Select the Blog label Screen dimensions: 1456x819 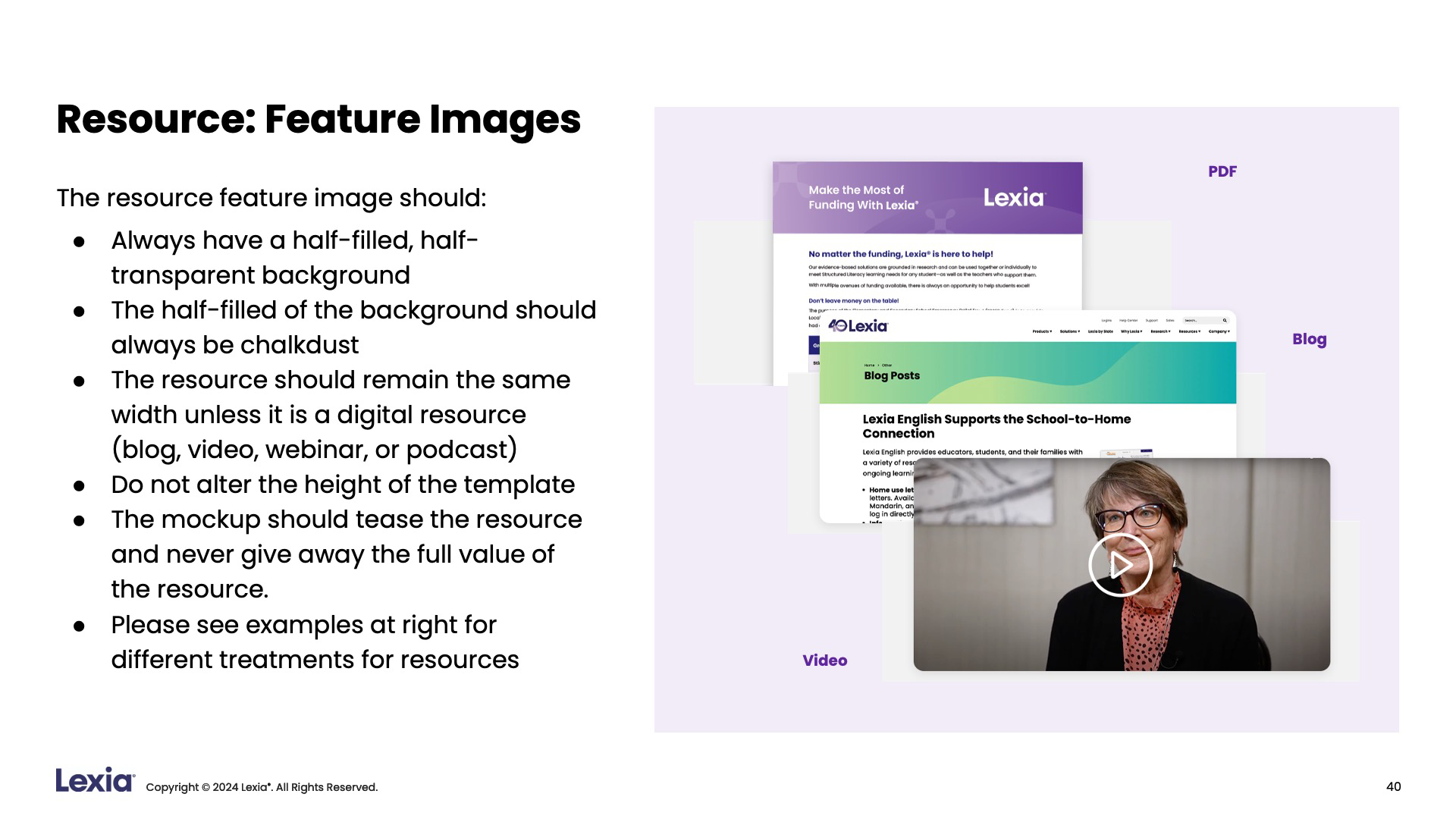tap(1309, 339)
